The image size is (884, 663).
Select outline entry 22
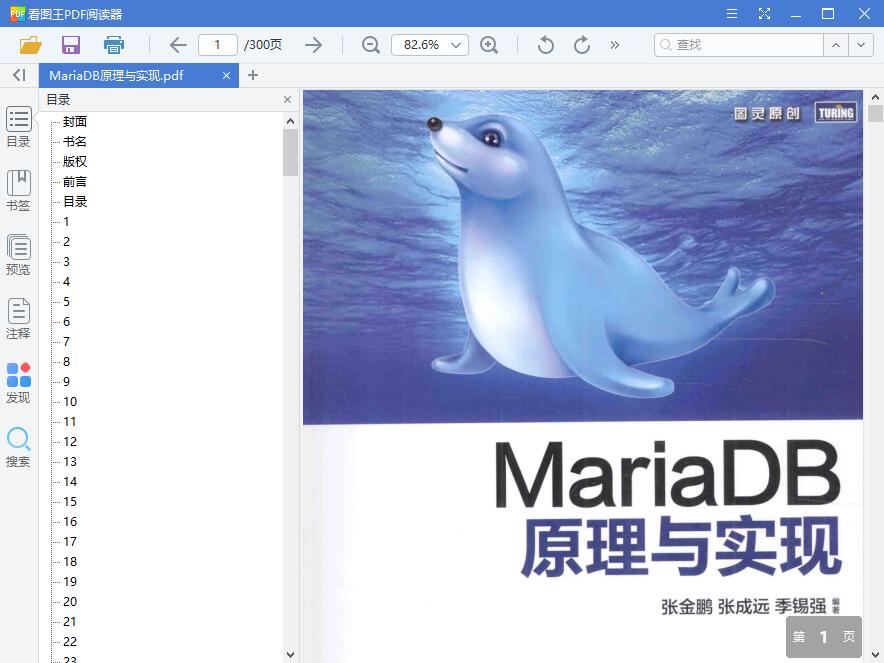[70, 642]
